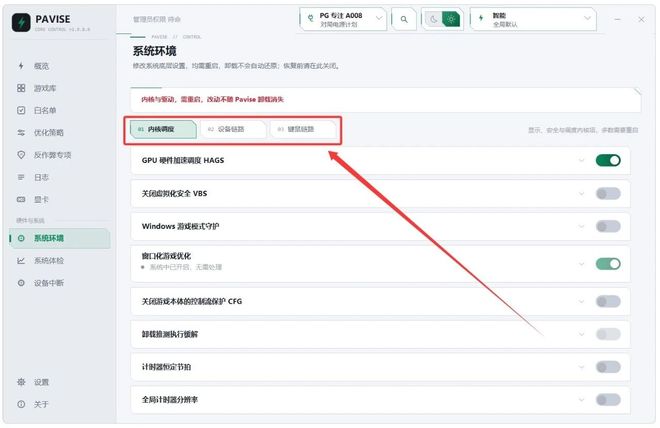Switch to light mode sun icon
Image resolution: width=660 pixels, height=428 pixels.
pos(451,19)
